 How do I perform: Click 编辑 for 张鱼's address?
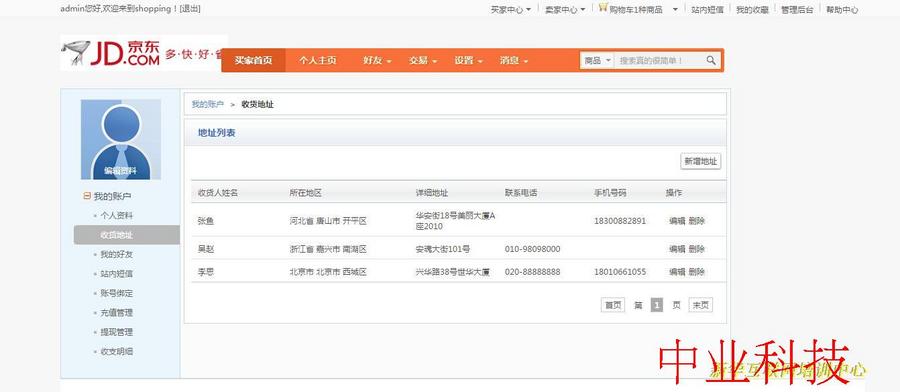tap(677, 221)
